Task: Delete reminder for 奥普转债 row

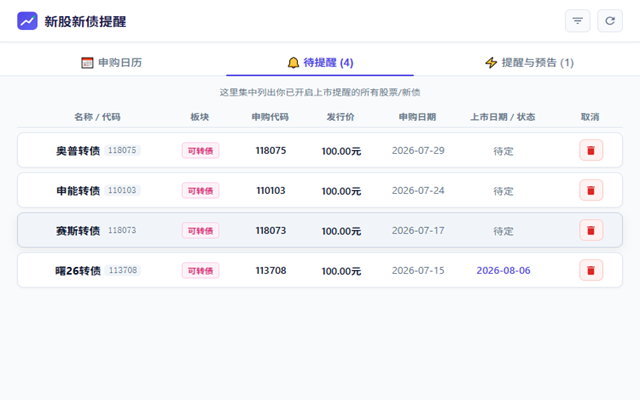Action: (x=591, y=150)
